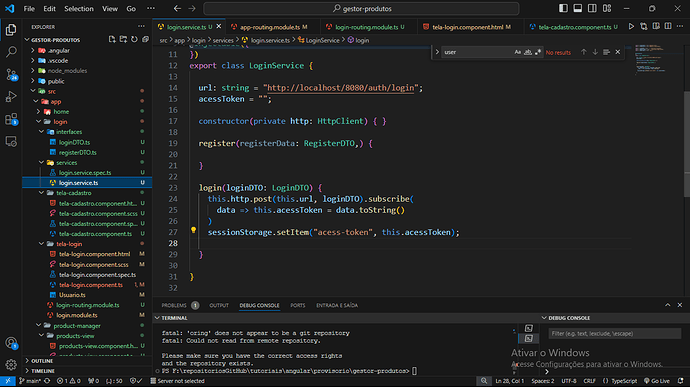The height and width of the screenshot is (387, 690).
Task: Click Ln 28, Col 1 position indicator
Action: (510, 381)
